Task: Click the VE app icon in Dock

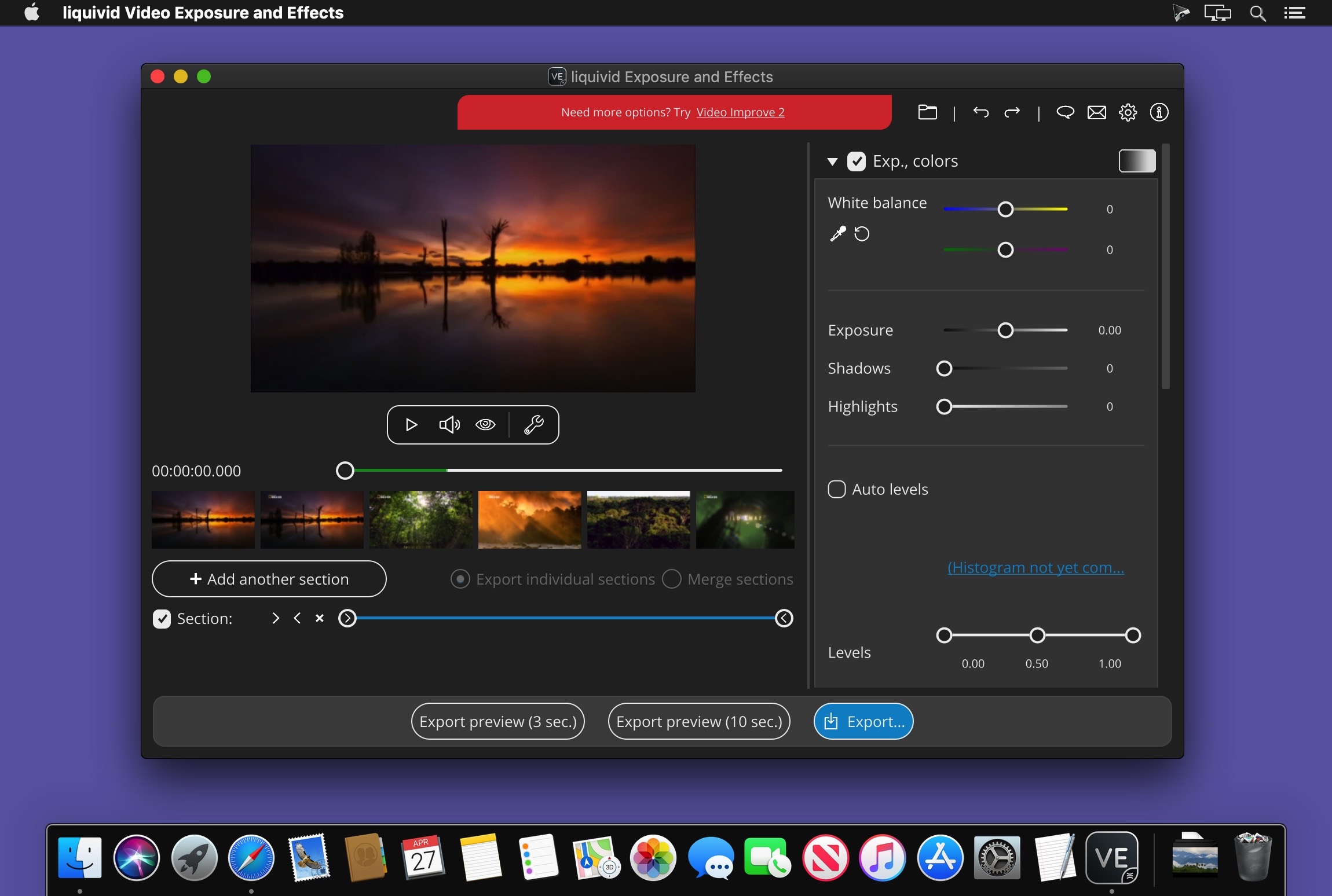Action: [x=1112, y=858]
